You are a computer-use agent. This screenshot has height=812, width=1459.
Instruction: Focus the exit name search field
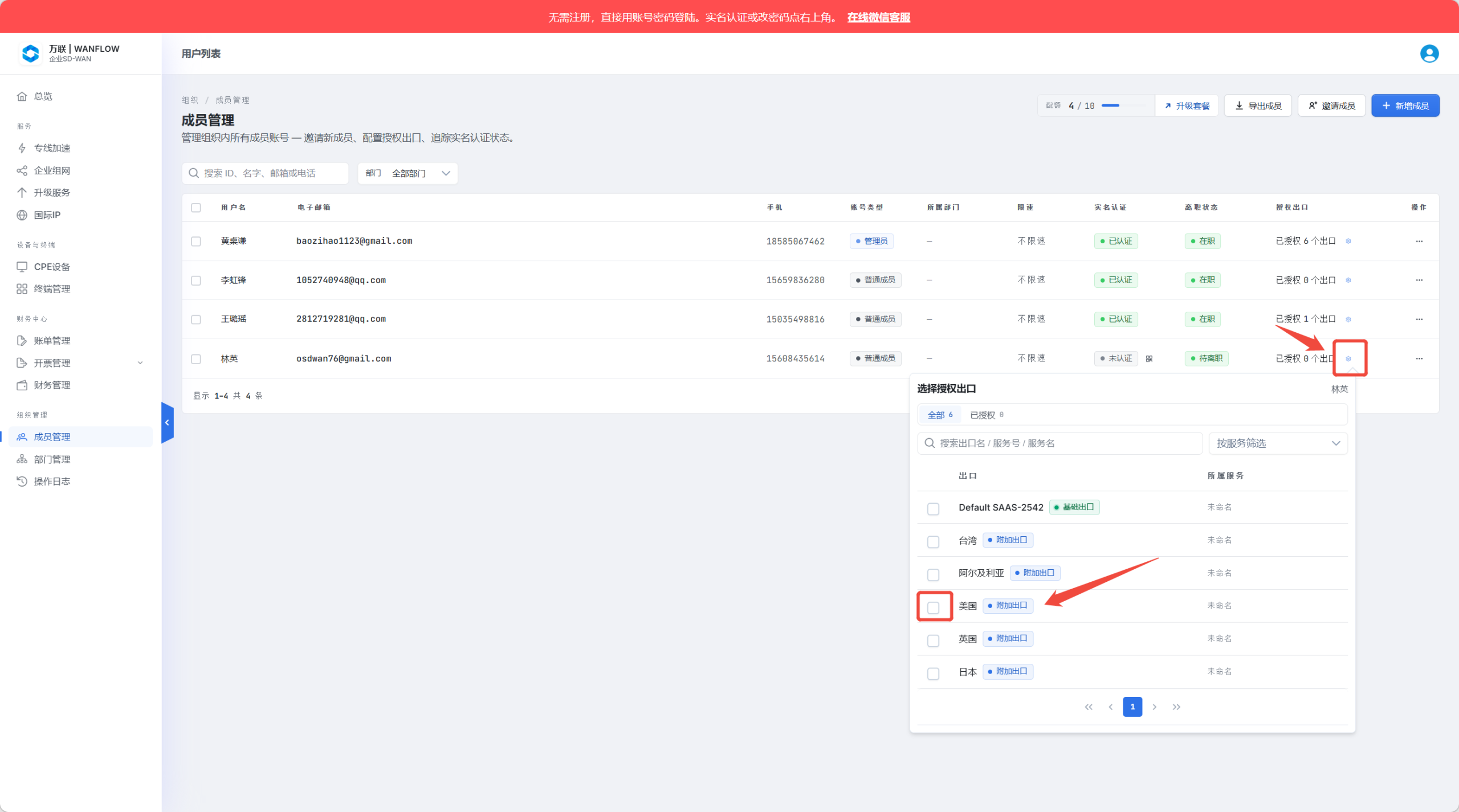1059,443
